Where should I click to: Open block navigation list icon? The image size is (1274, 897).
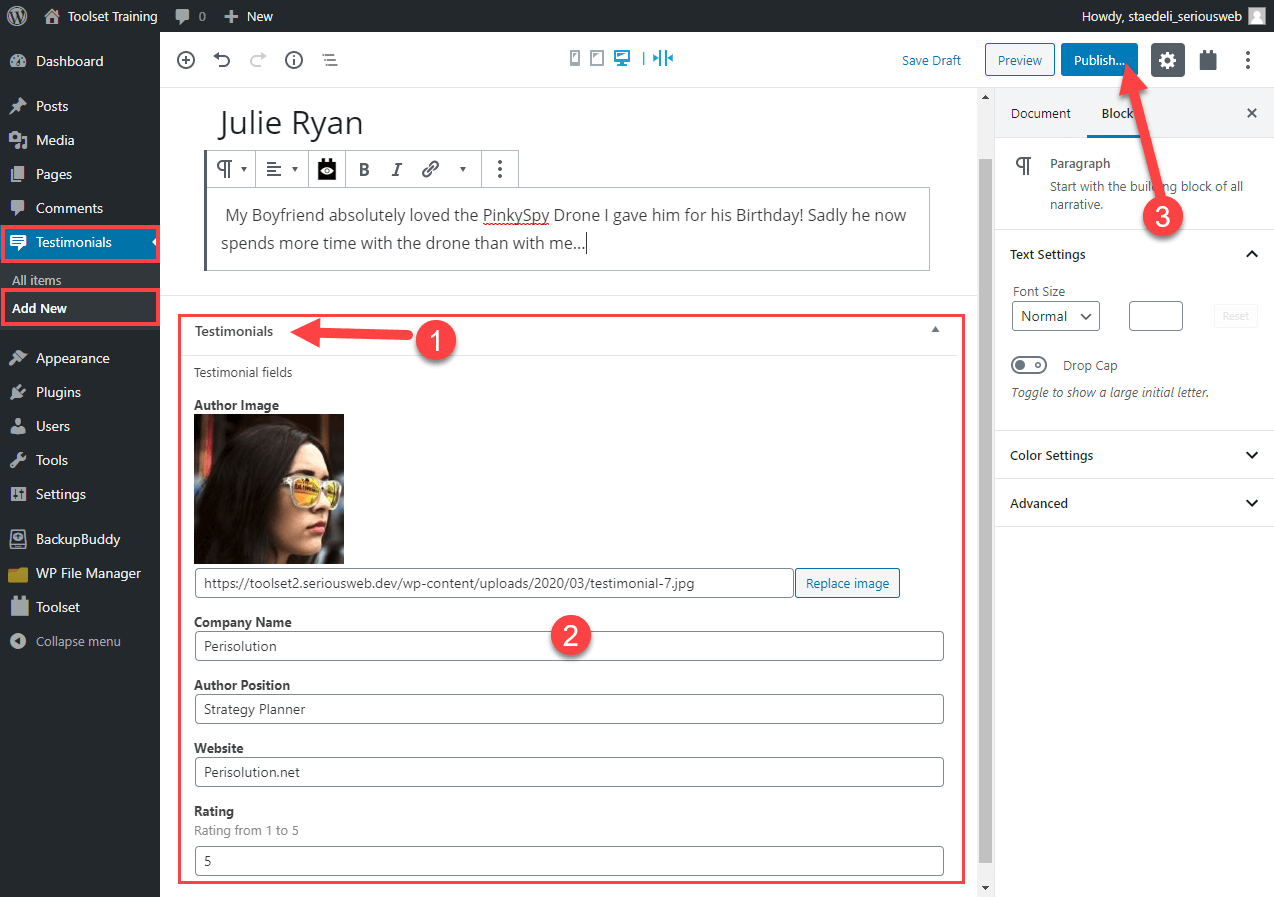[x=330, y=60]
